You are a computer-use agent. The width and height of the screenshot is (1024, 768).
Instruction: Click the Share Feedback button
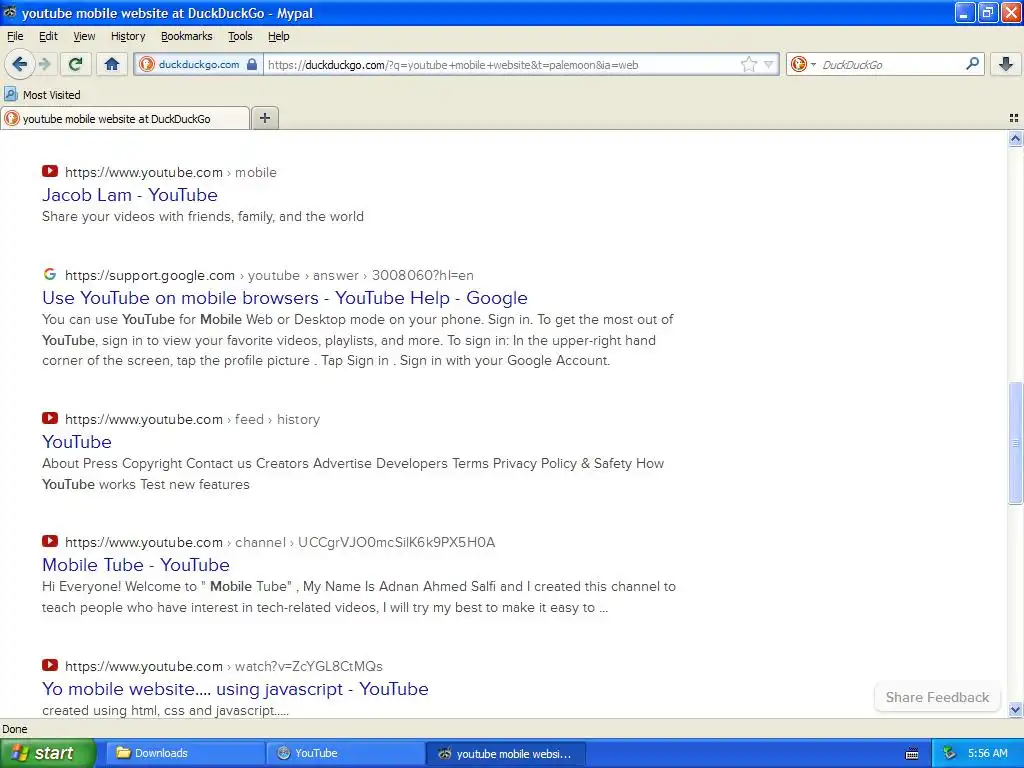click(937, 697)
